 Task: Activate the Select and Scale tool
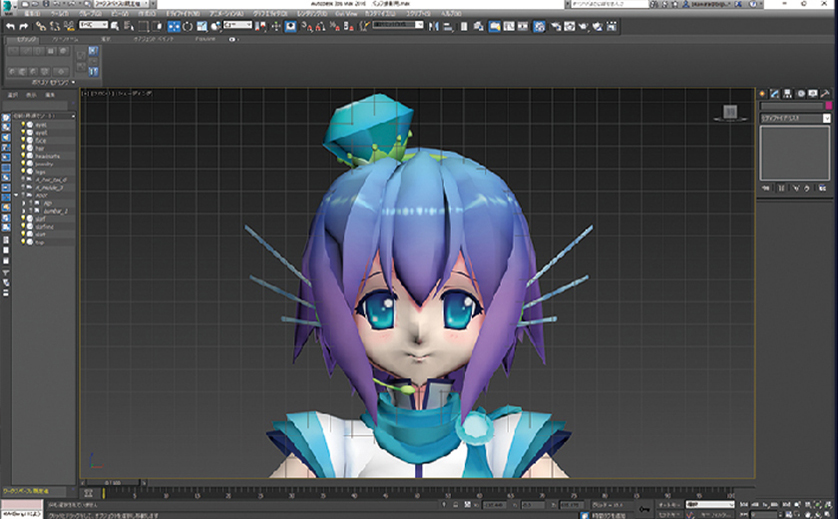click(x=201, y=26)
